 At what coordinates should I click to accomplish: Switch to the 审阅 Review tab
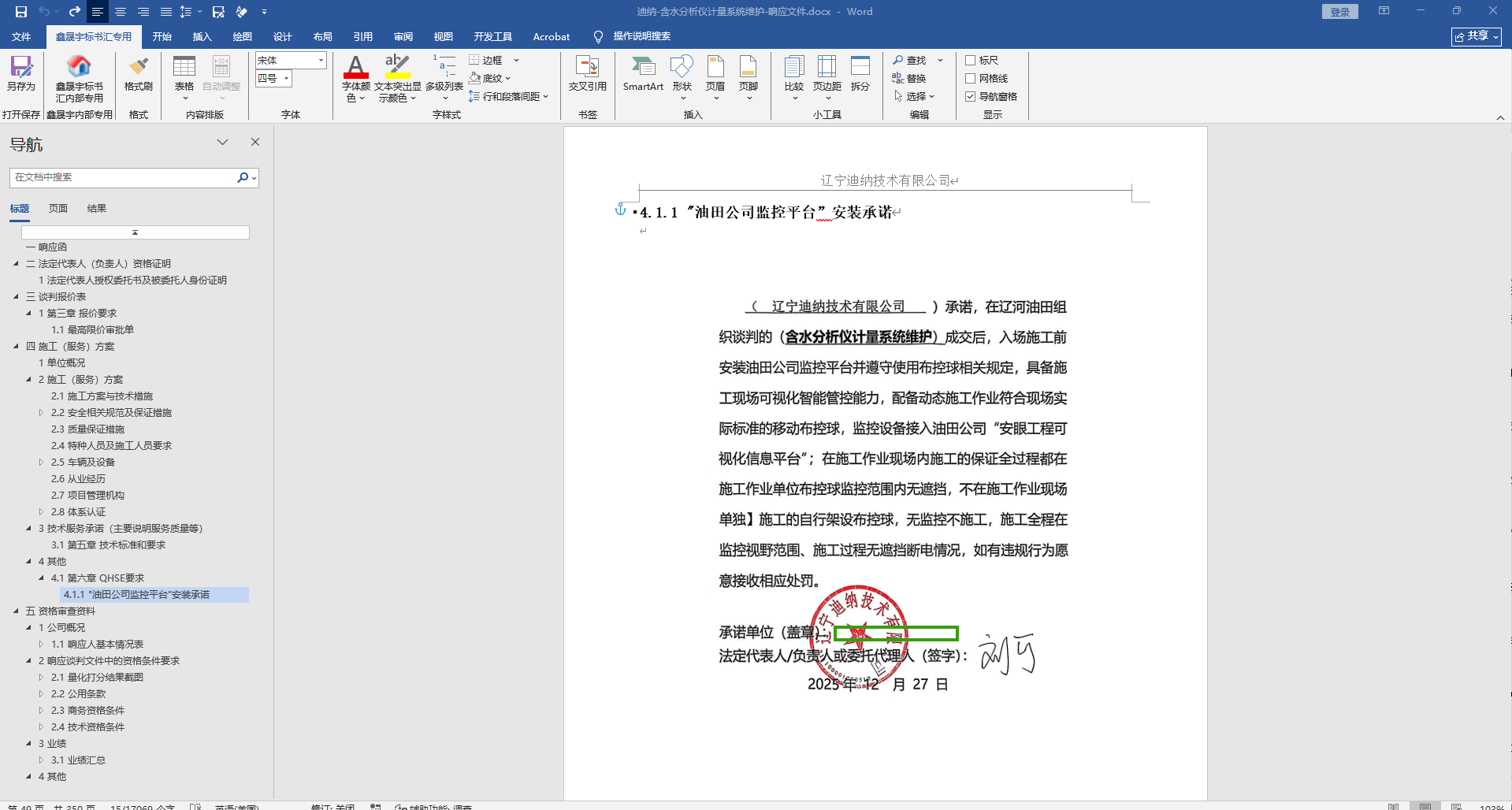coord(403,36)
